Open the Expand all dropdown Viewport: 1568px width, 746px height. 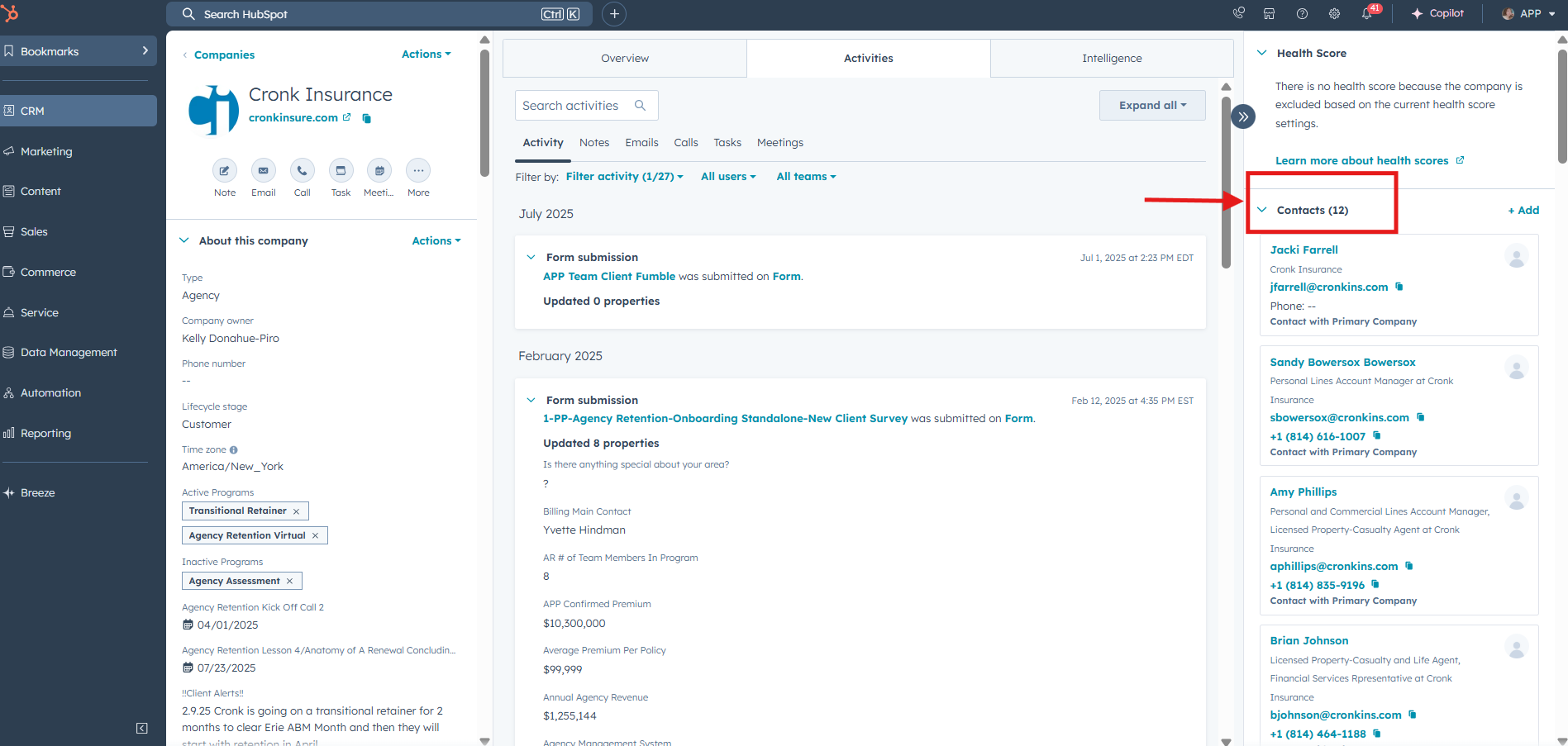tap(1152, 105)
